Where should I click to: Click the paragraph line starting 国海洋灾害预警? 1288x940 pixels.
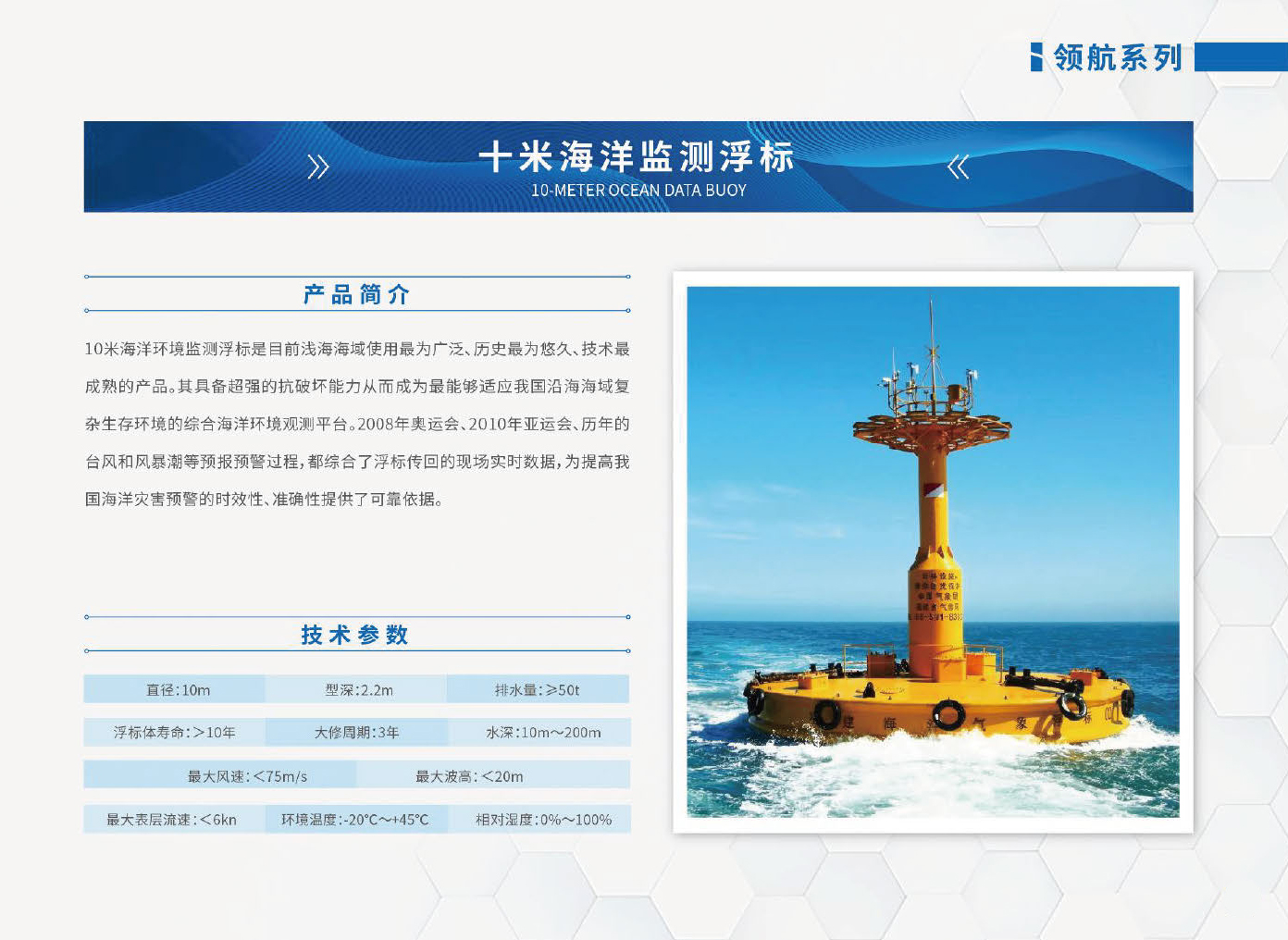265,499
